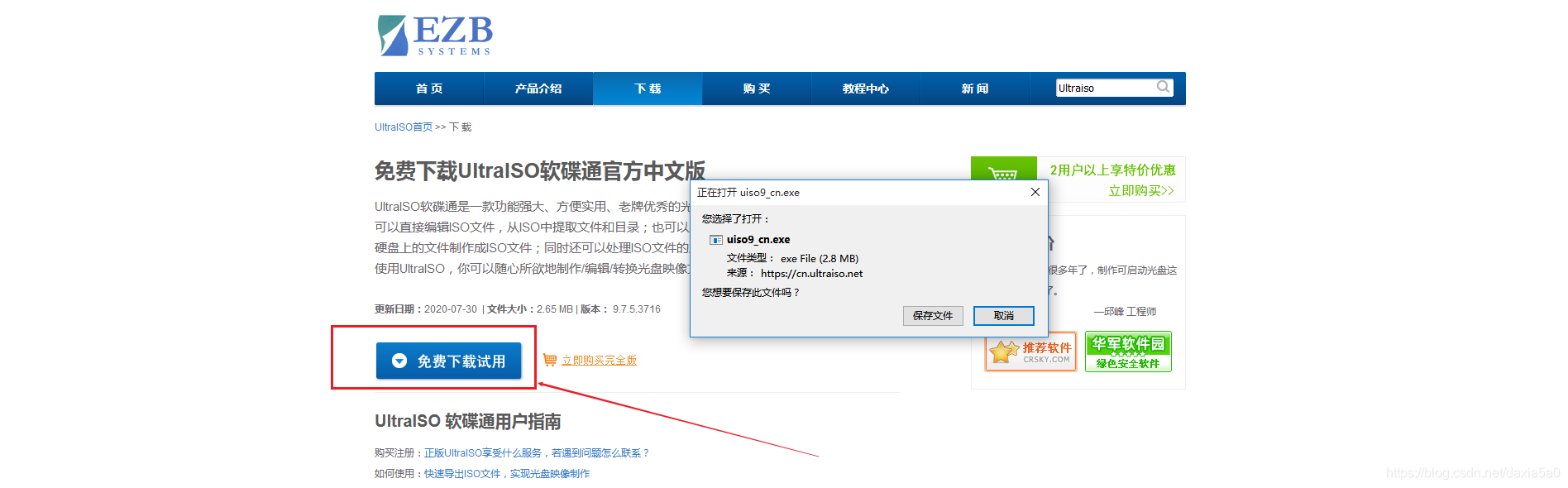Open the 教程中心 navigation tab
This screenshot has height=488, width=1568.
(x=866, y=89)
